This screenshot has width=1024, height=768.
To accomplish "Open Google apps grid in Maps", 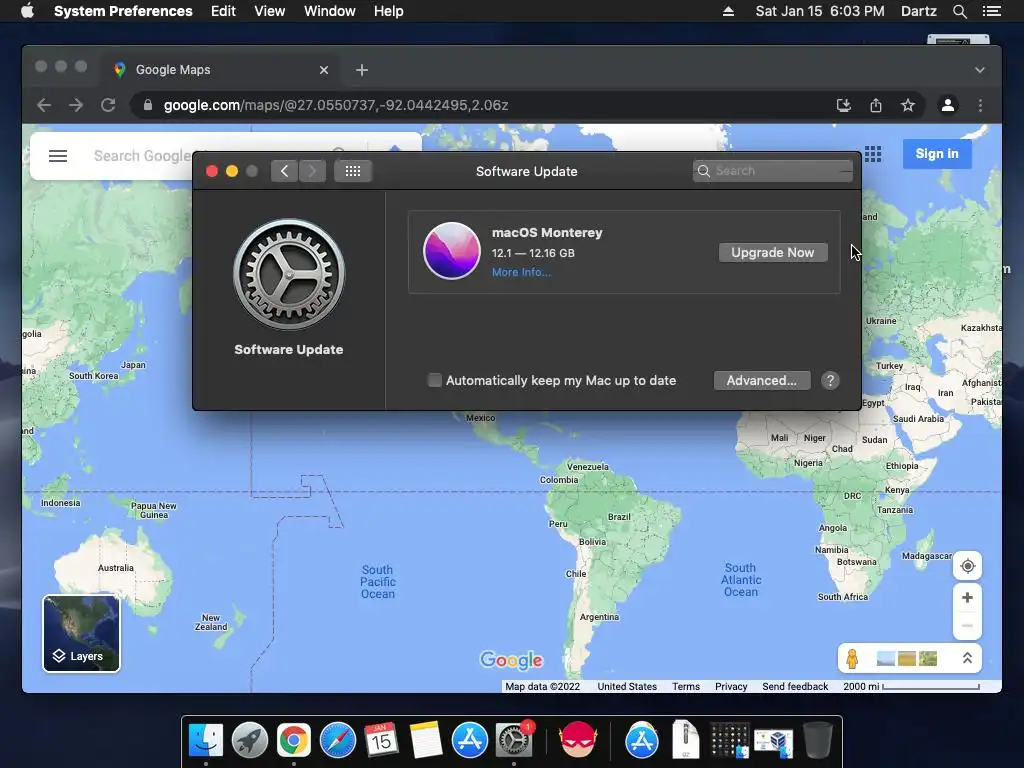I will point(873,154).
